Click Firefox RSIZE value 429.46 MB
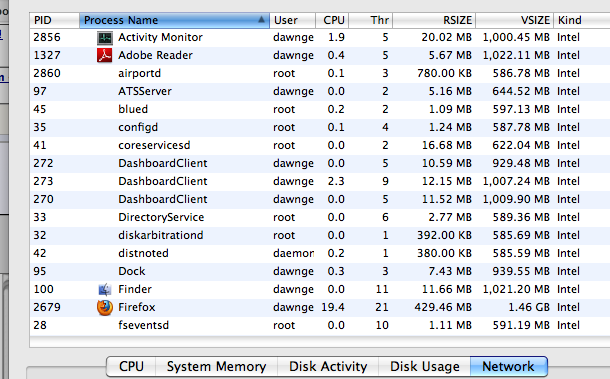The image size is (610, 379). coord(443,307)
